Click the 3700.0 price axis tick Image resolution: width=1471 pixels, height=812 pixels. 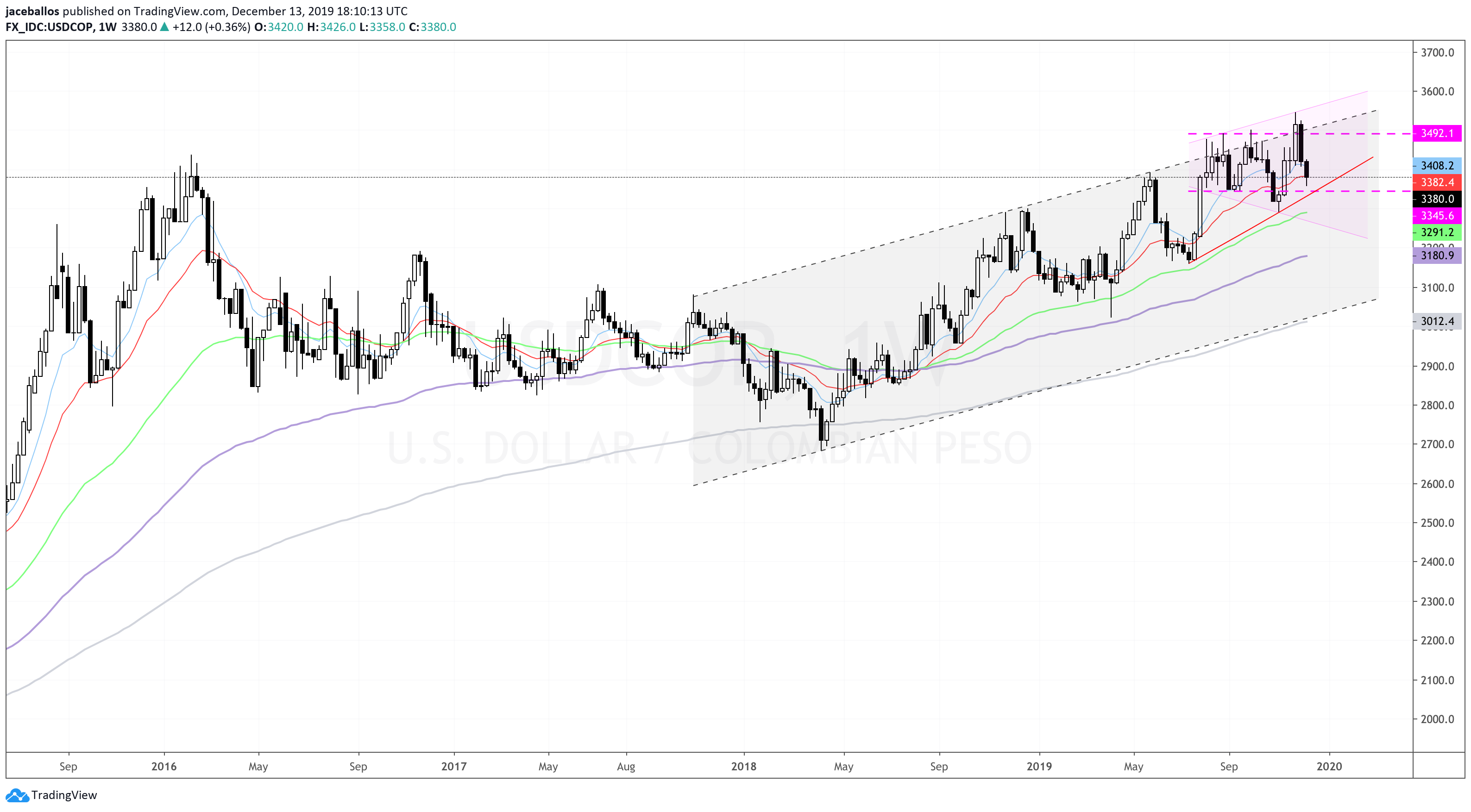tap(1437, 52)
